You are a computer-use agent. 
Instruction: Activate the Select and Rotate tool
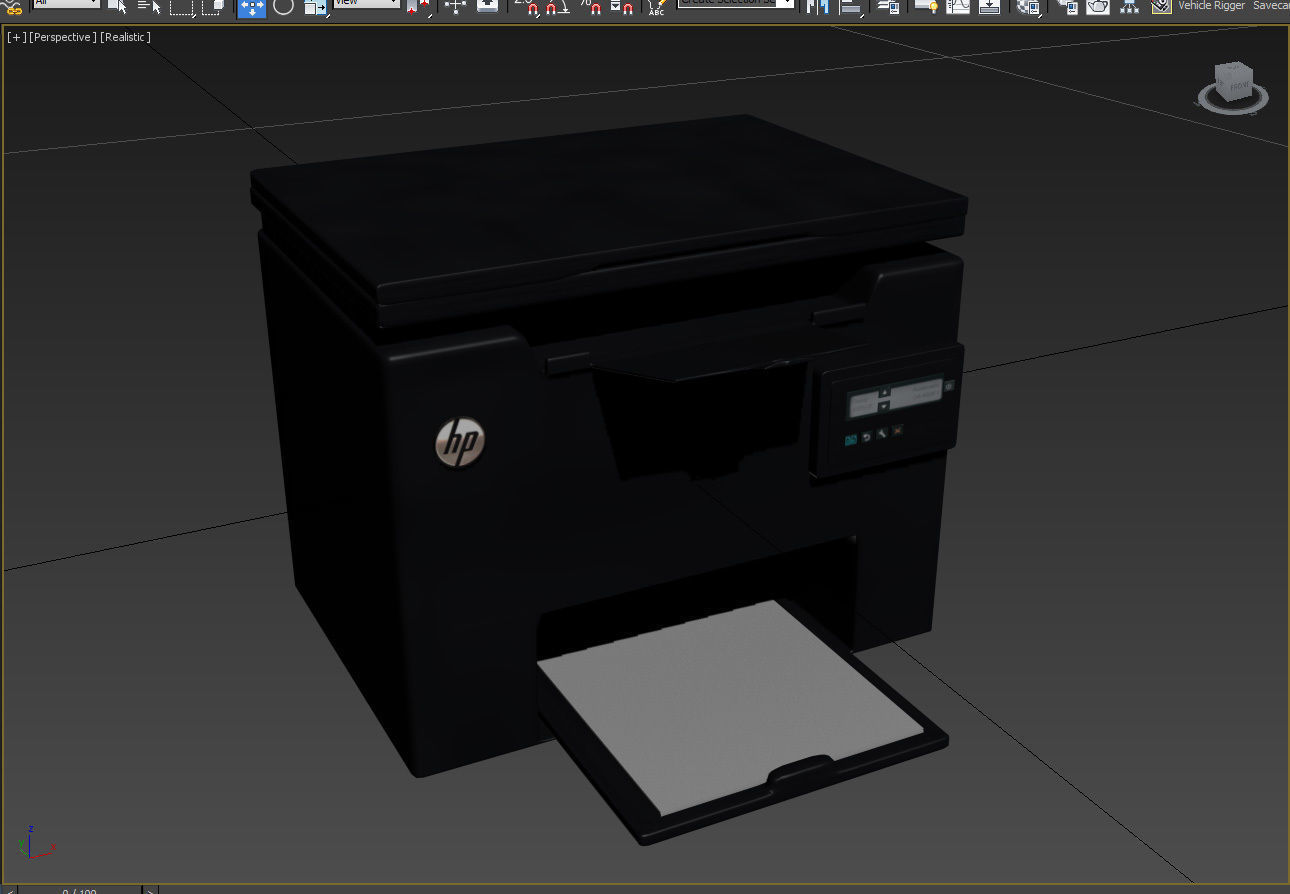click(x=284, y=6)
